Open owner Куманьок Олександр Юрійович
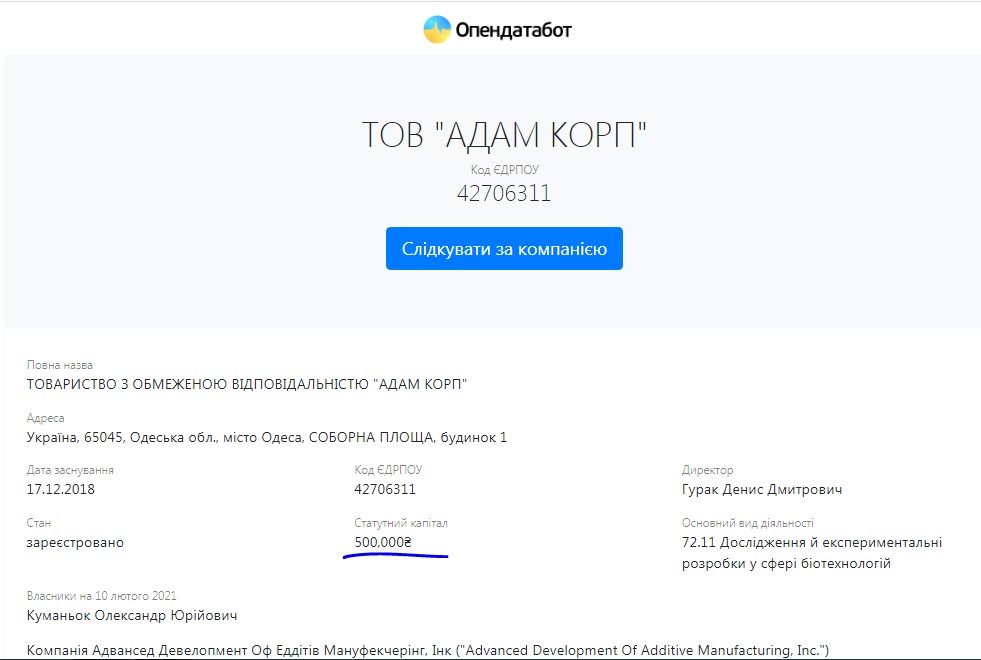The width and height of the screenshot is (981, 660). pyautogui.click(x=132, y=615)
